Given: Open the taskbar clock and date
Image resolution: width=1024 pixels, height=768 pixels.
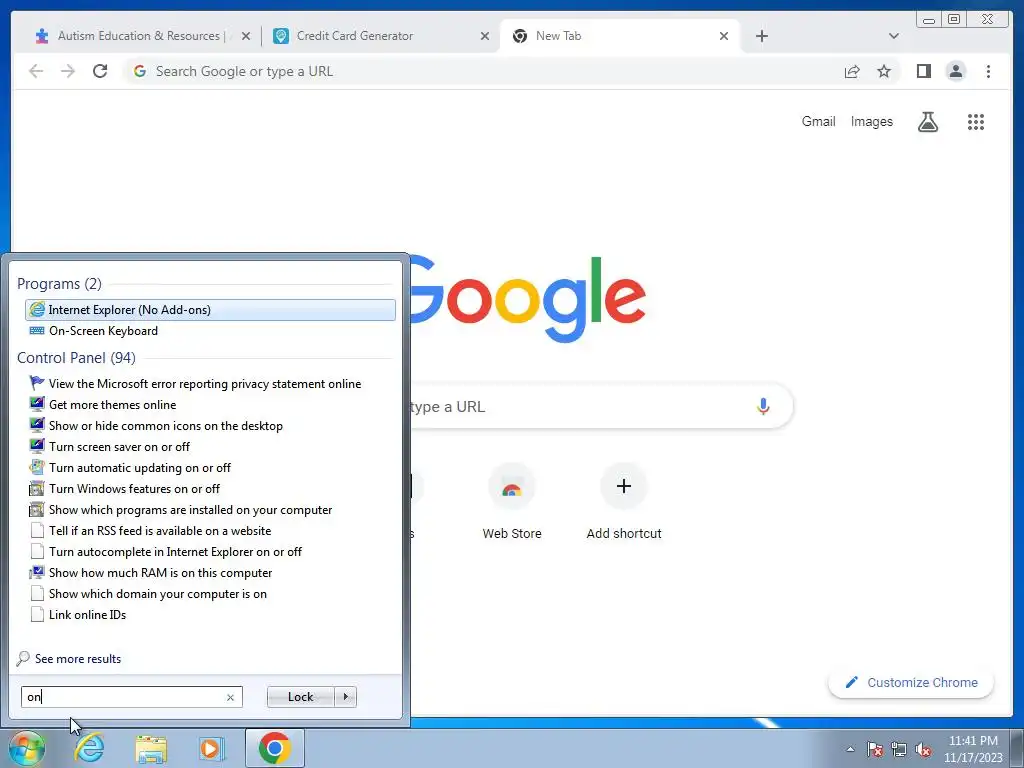Looking at the screenshot, I should [973, 749].
